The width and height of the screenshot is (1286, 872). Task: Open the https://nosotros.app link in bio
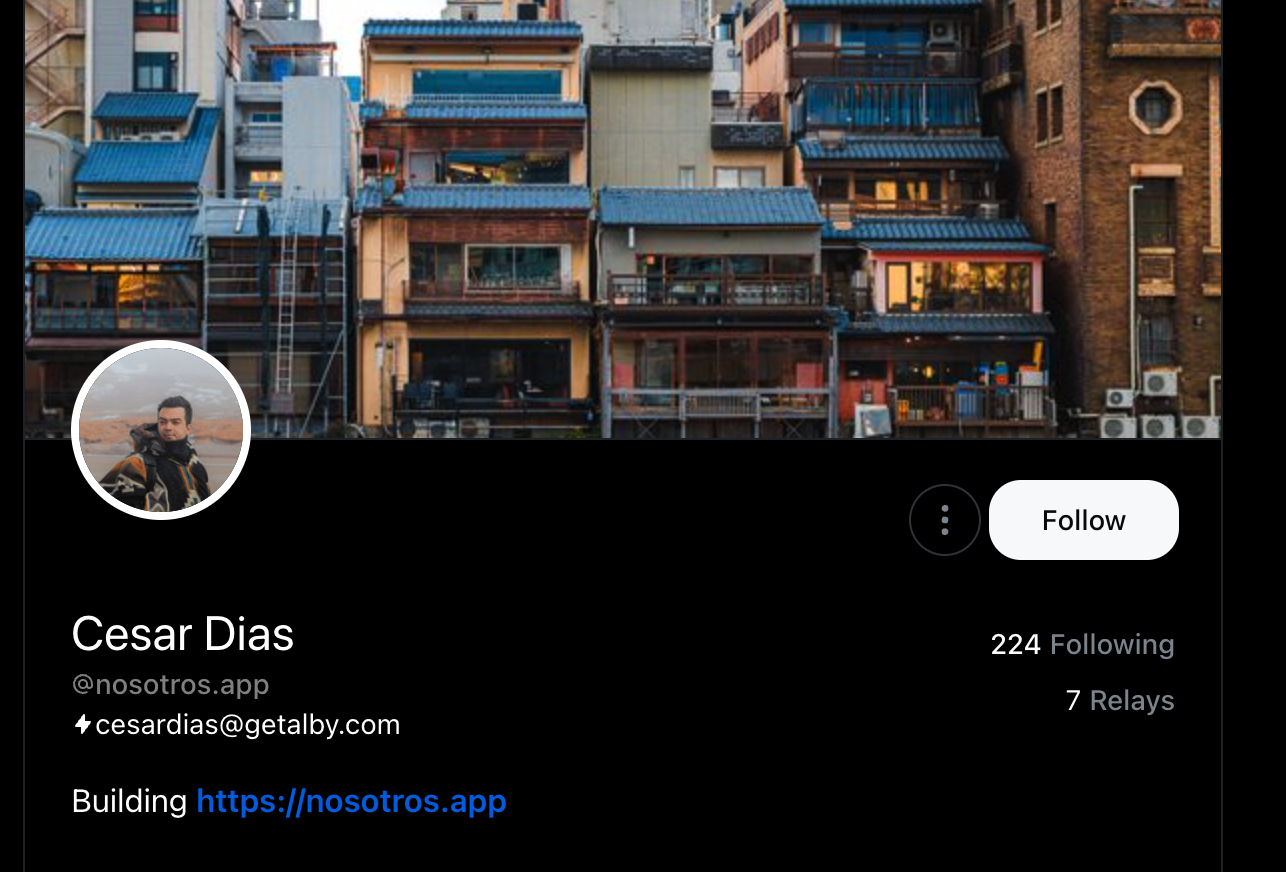(351, 801)
